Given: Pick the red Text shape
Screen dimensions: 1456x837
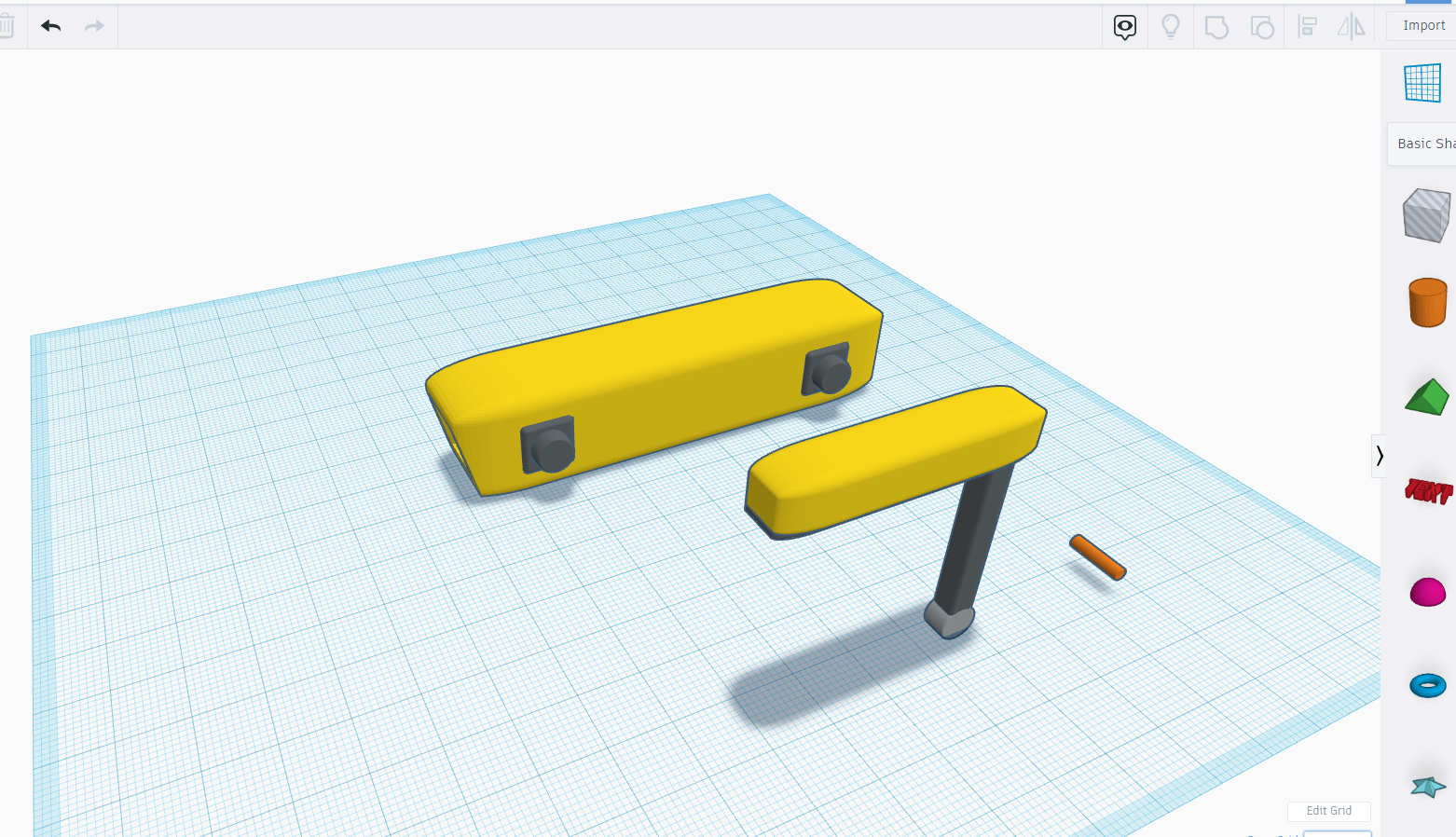Looking at the screenshot, I should coord(1429,490).
